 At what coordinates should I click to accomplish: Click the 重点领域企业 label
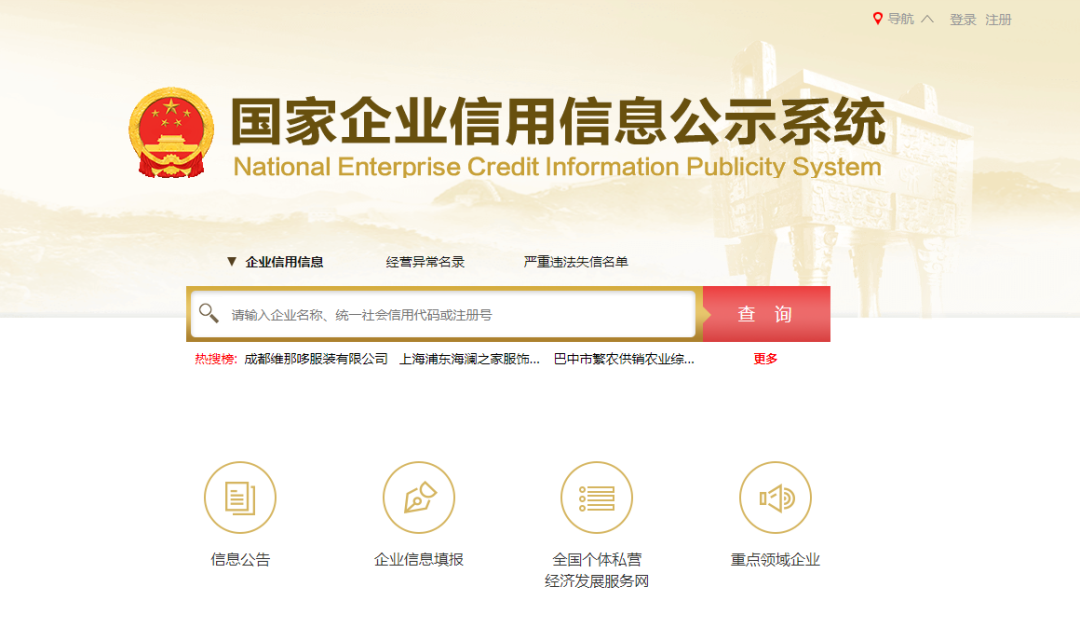point(775,560)
